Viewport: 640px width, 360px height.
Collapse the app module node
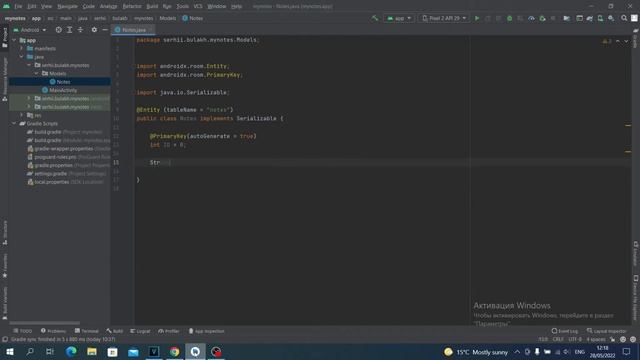pyautogui.click(x=14, y=40)
